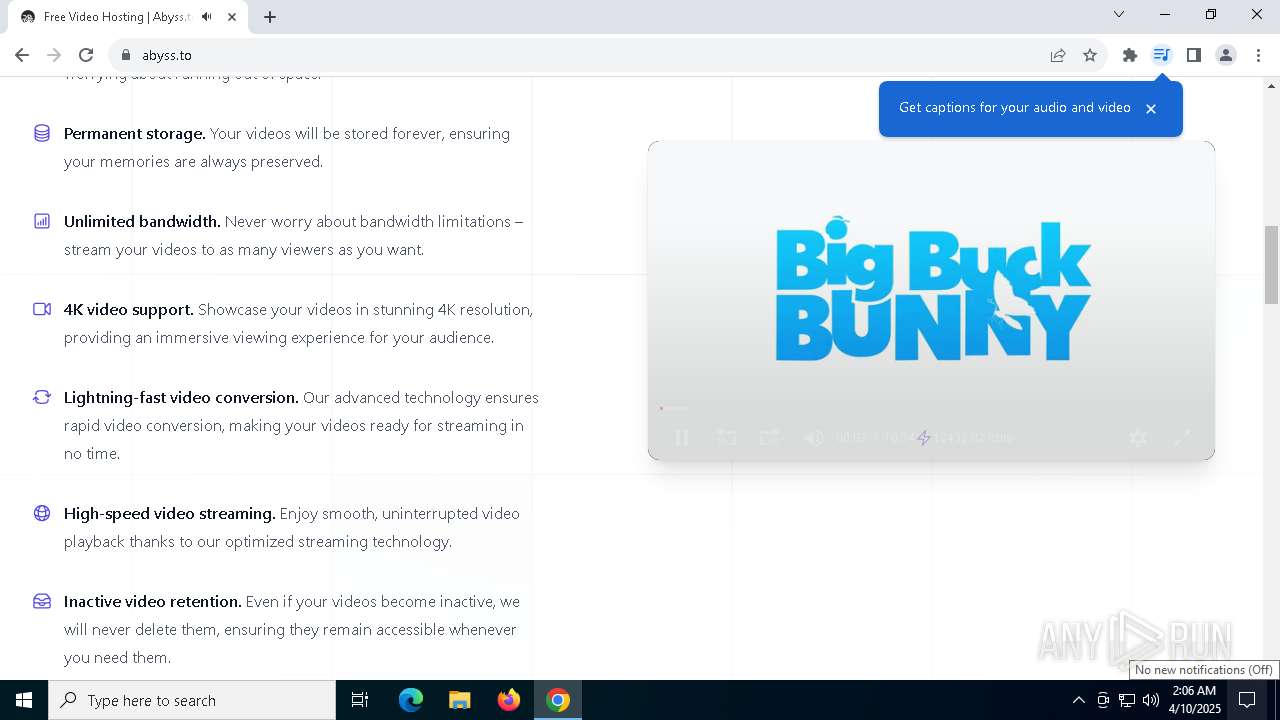Open the Windows Start menu

pyautogui.click(x=24, y=700)
